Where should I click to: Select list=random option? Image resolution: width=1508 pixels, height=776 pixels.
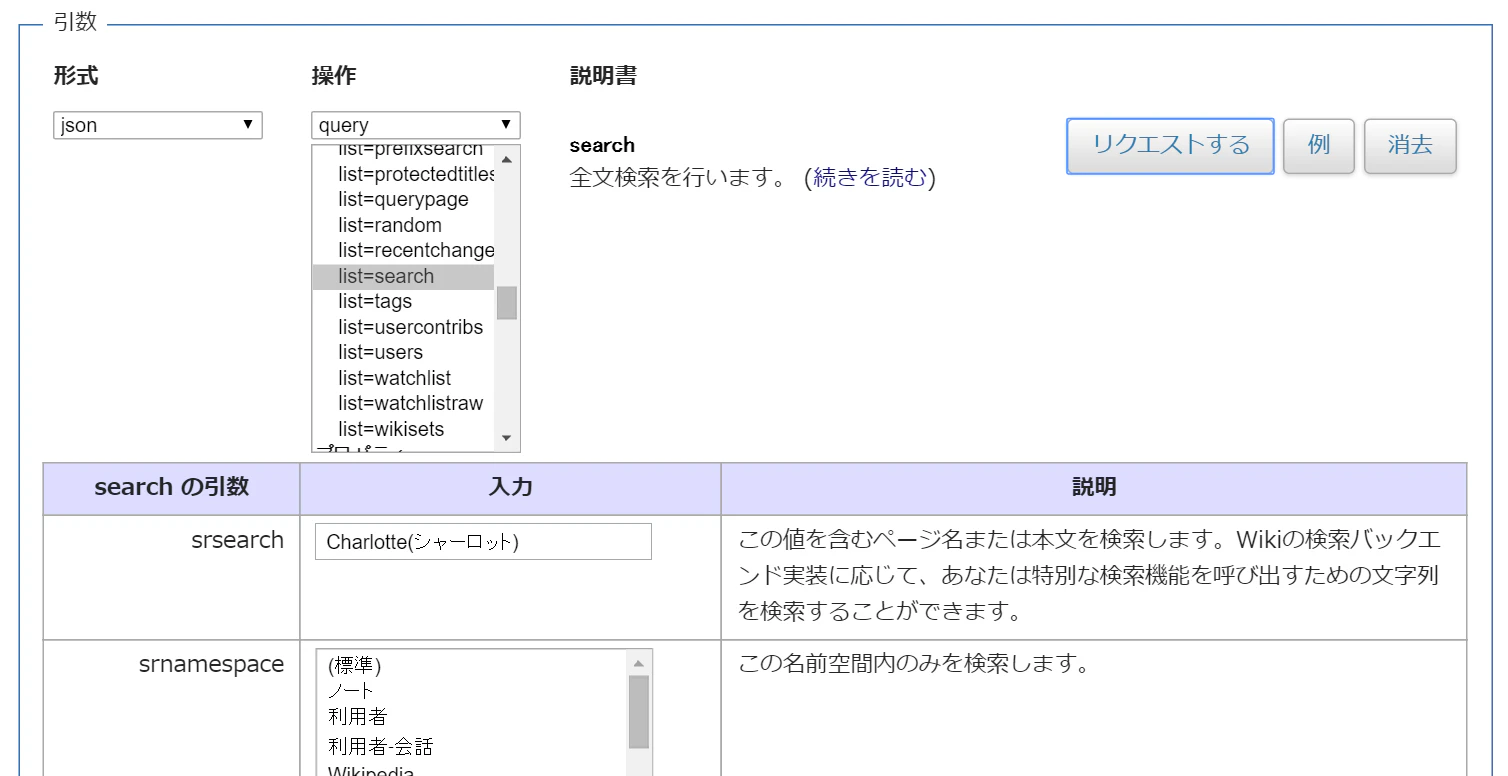(404, 225)
